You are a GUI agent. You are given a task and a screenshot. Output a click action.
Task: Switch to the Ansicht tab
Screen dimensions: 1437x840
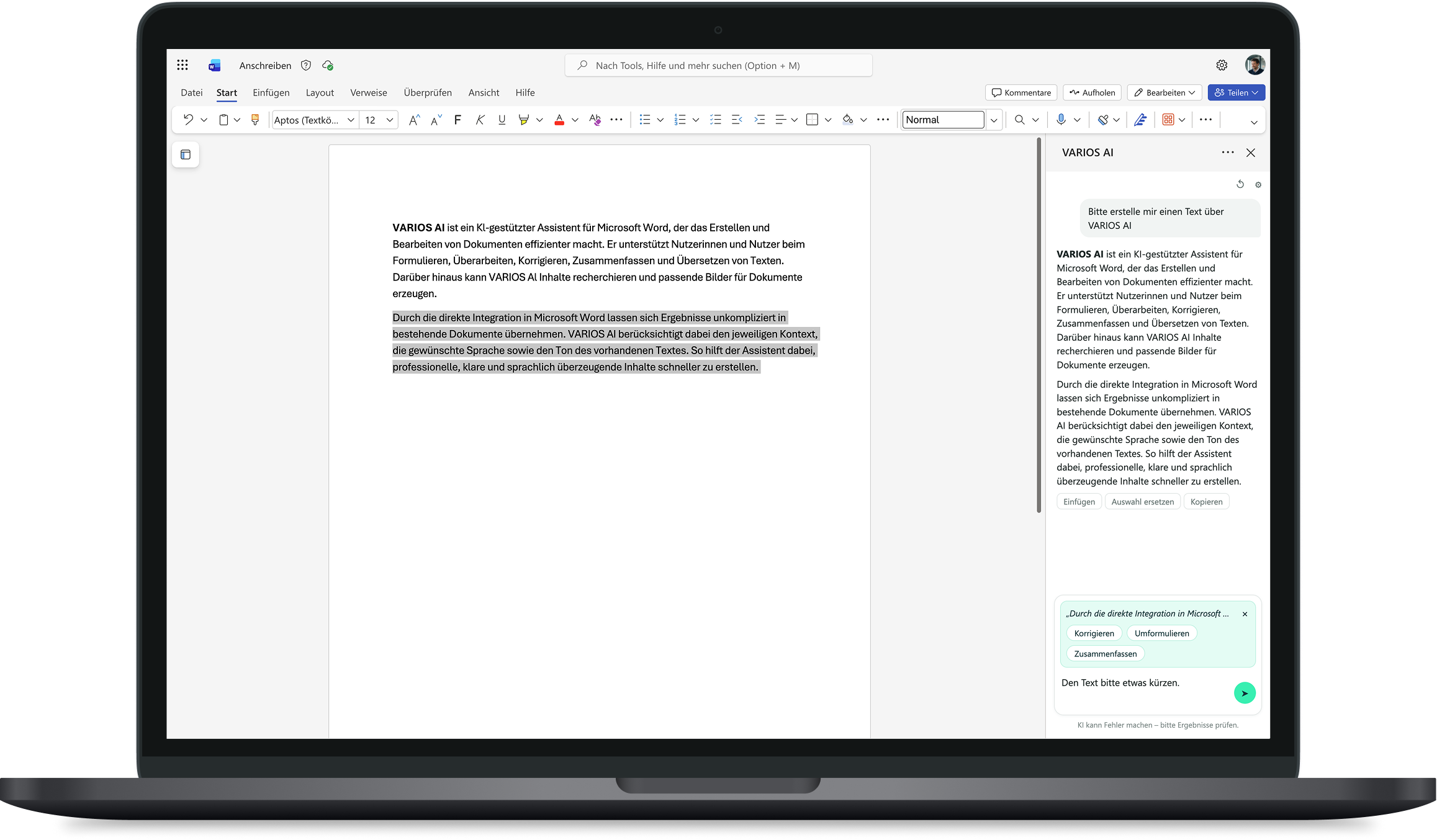point(484,92)
